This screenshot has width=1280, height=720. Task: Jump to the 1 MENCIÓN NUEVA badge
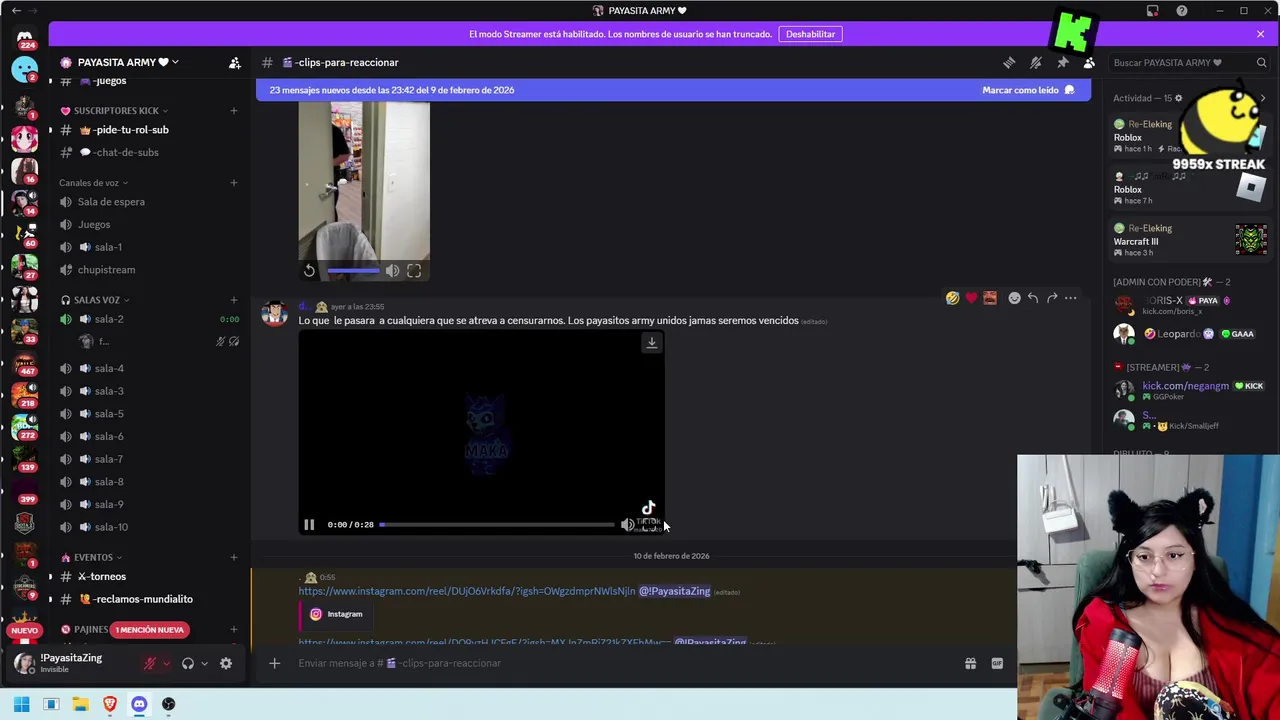click(149, 630)
